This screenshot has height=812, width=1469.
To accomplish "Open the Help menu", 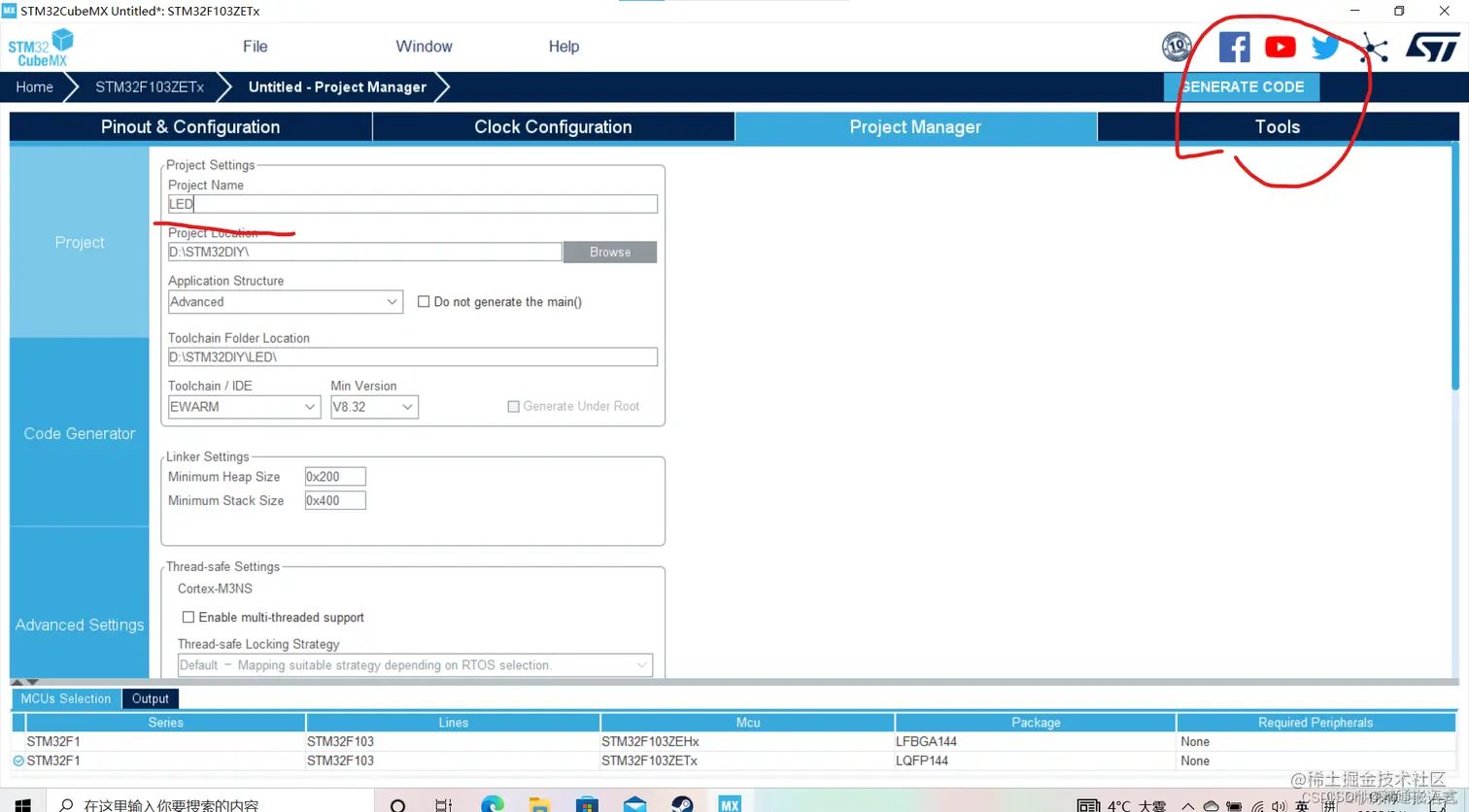I will (x=564, y=47).
